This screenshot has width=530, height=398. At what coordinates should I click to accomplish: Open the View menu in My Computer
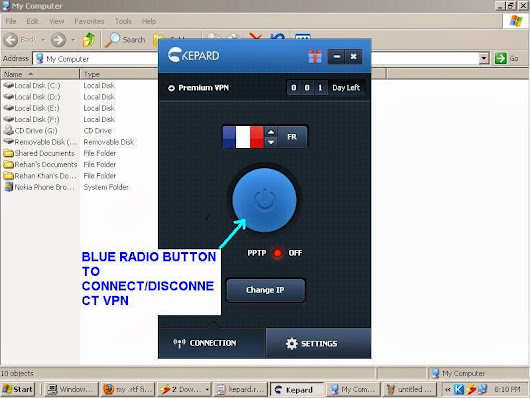(56, 21)
